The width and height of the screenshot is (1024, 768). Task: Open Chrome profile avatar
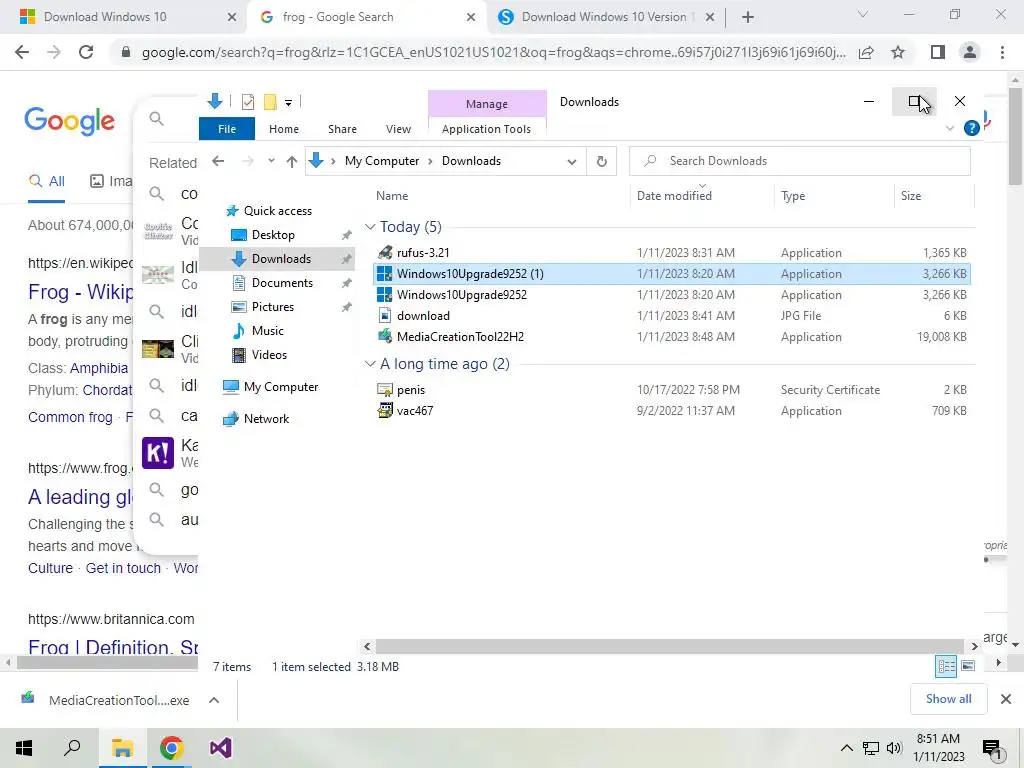tap(970, 52)
